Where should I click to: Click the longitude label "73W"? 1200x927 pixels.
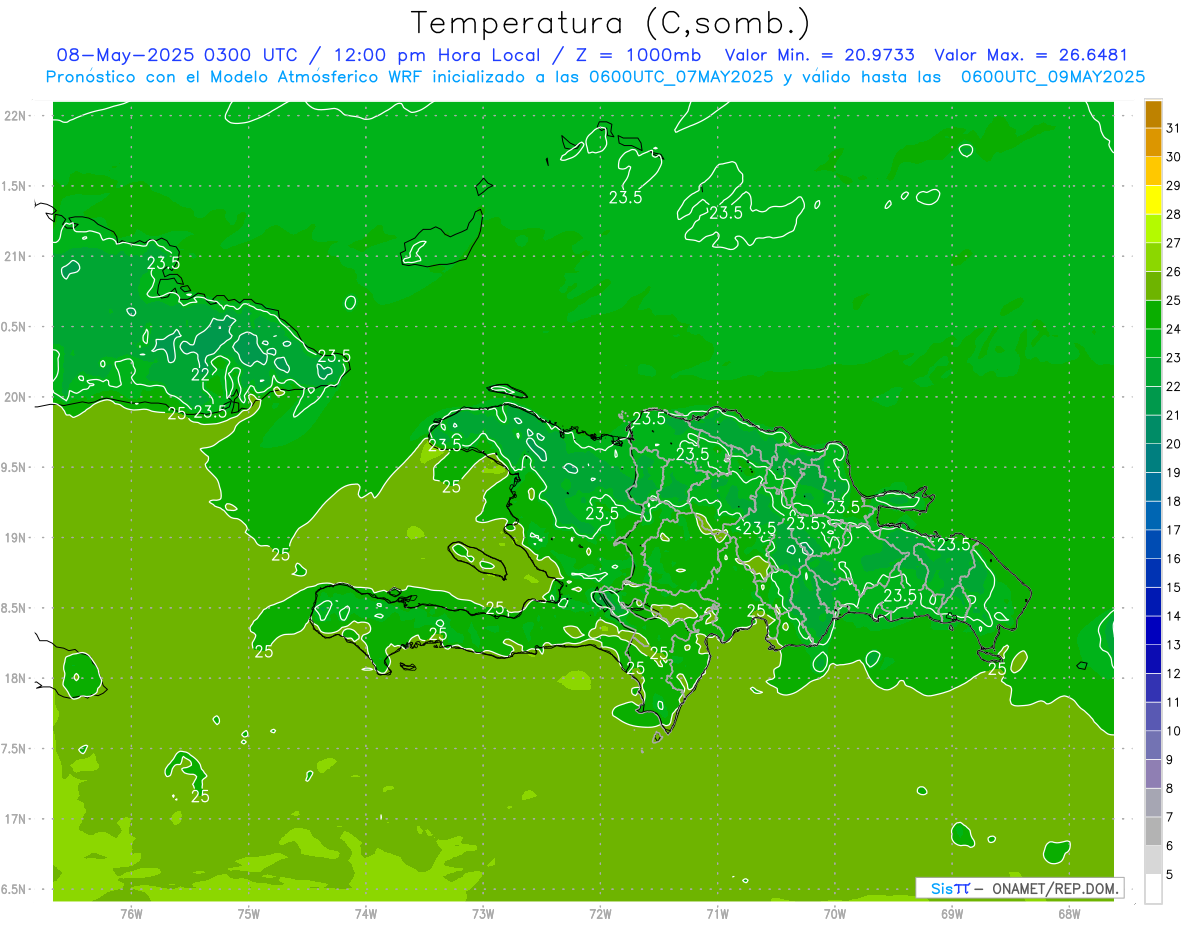pyautogui.click(x=483, y=913)
